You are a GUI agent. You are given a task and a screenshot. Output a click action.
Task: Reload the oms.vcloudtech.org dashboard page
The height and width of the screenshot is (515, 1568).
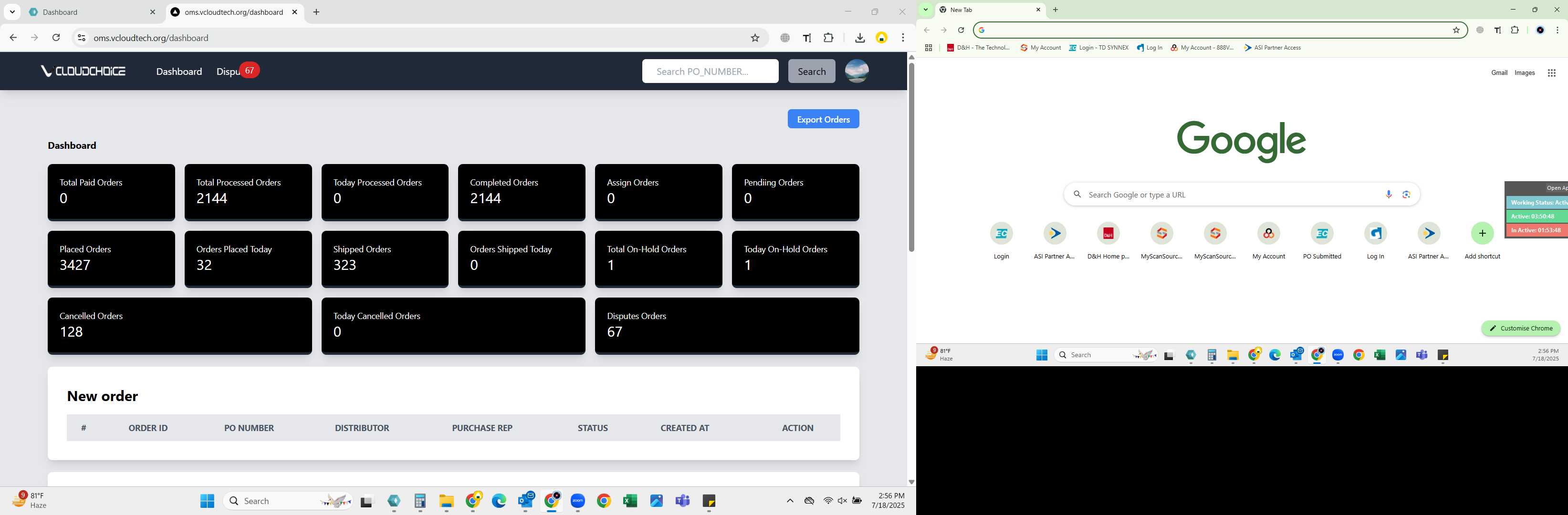coord(56,38)
